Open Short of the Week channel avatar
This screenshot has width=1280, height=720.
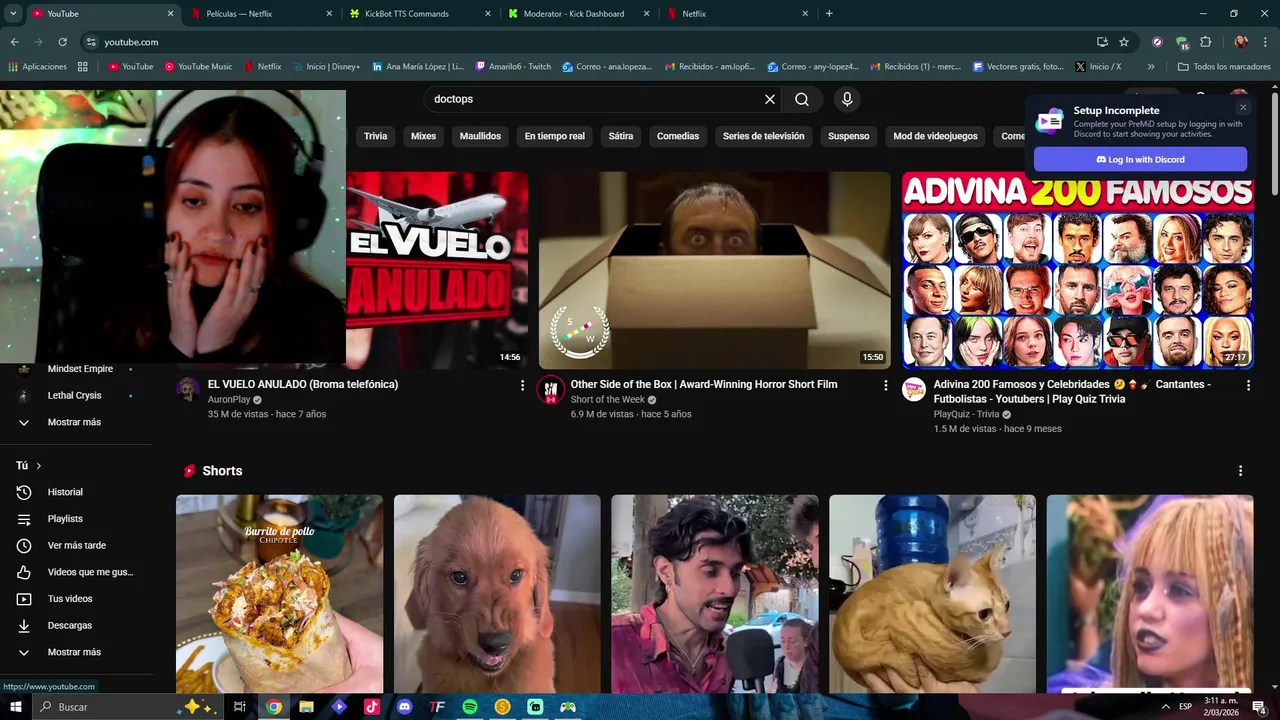tap(551, 389)
